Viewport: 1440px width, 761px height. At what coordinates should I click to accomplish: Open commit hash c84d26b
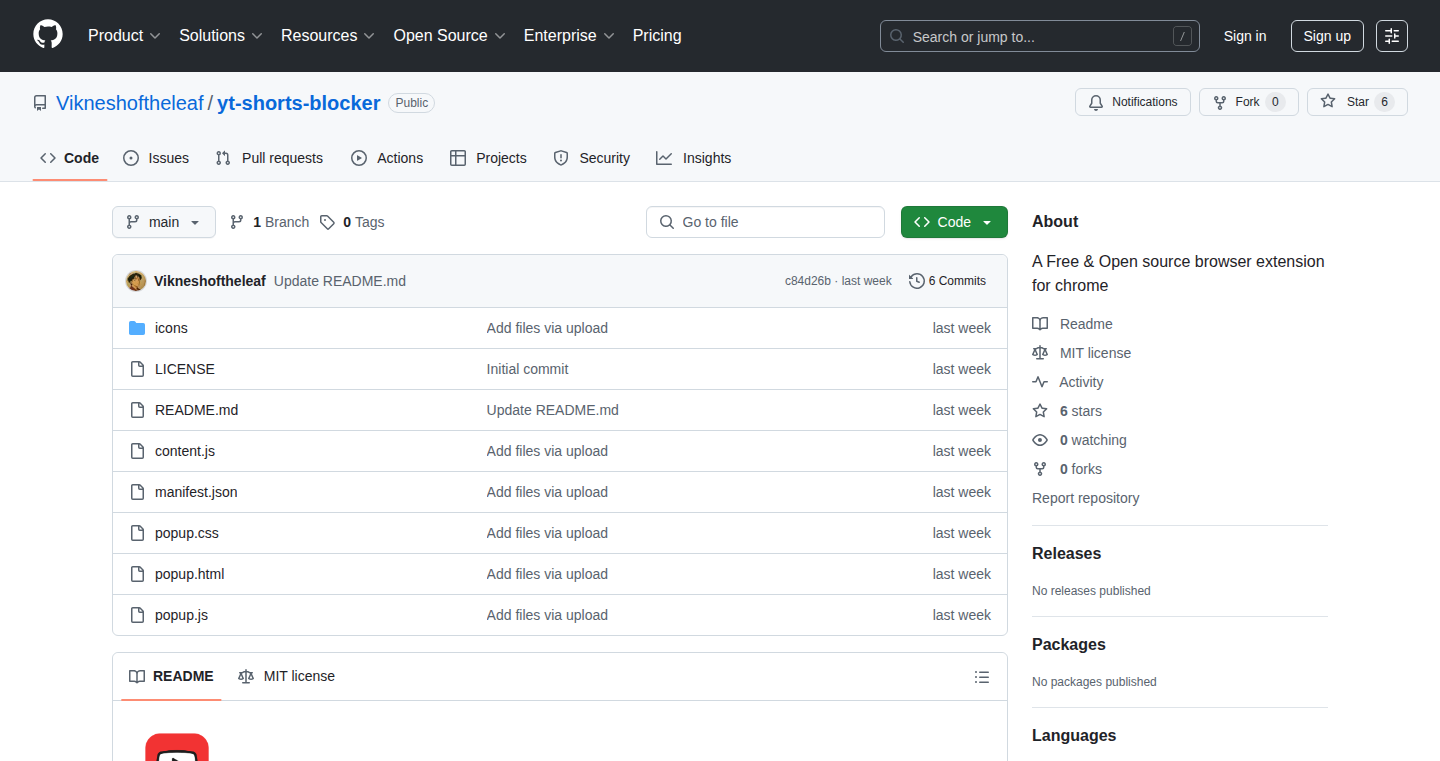tap(808, 281)
